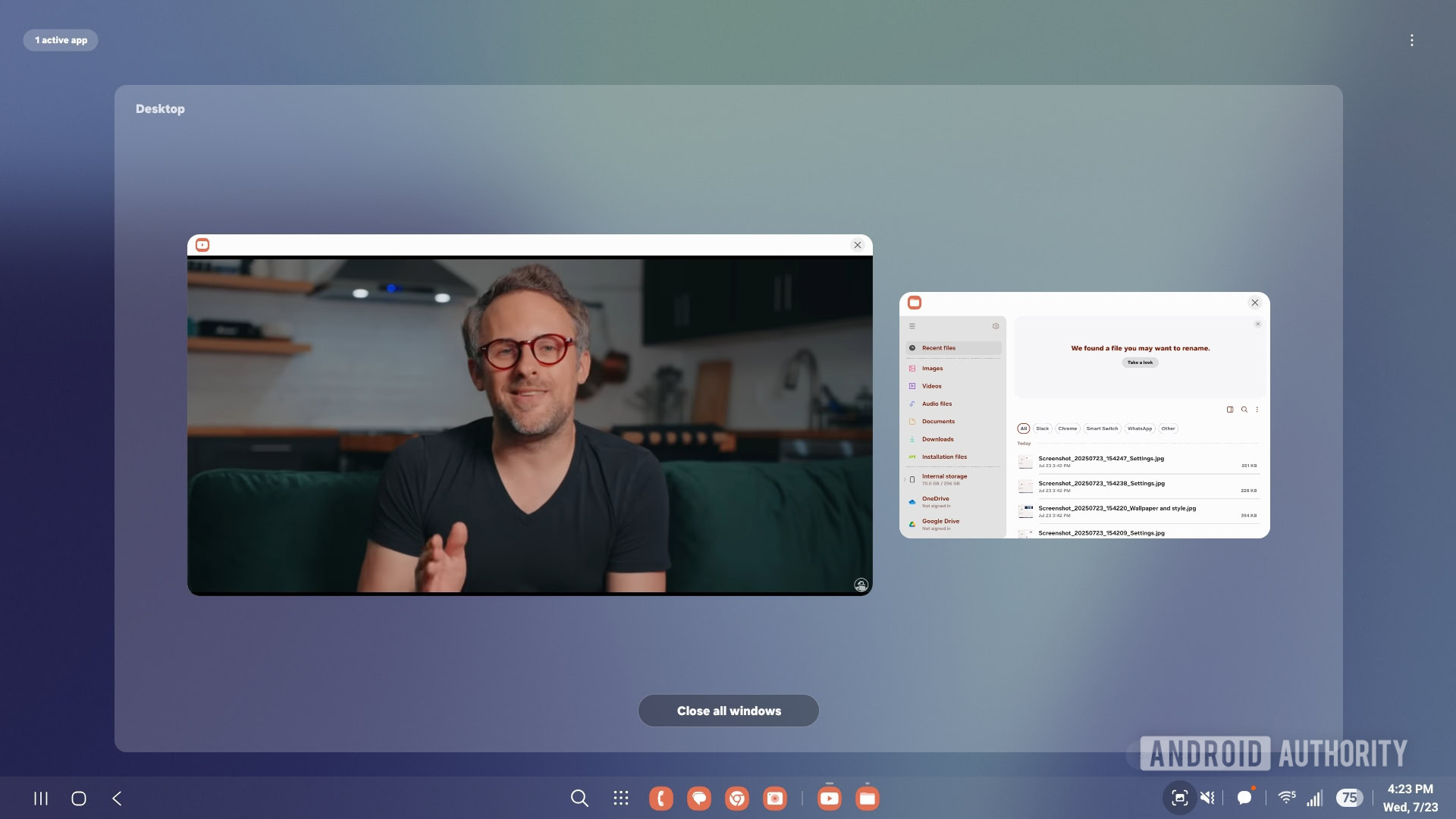Toggle the split view layout icon
The width and height of the screenshot is (1456, 819).
[1230, 409]
